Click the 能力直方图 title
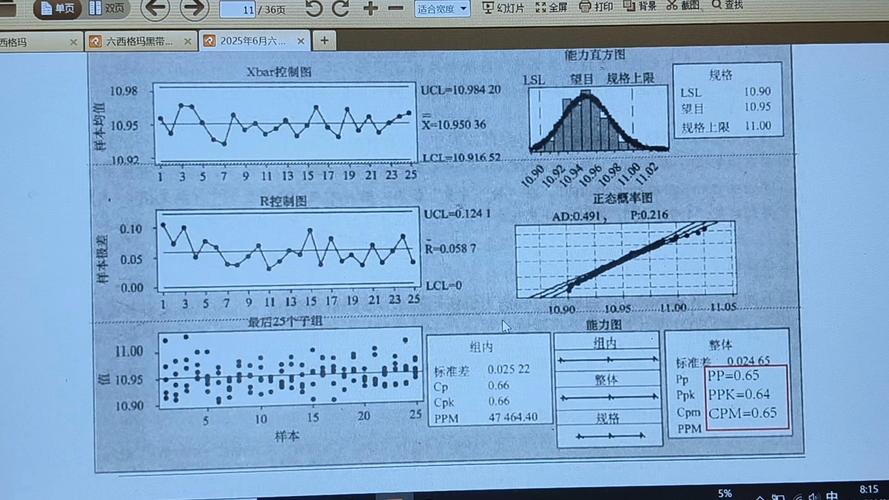The width and height of the screenshot is (889, 500). 595,54
